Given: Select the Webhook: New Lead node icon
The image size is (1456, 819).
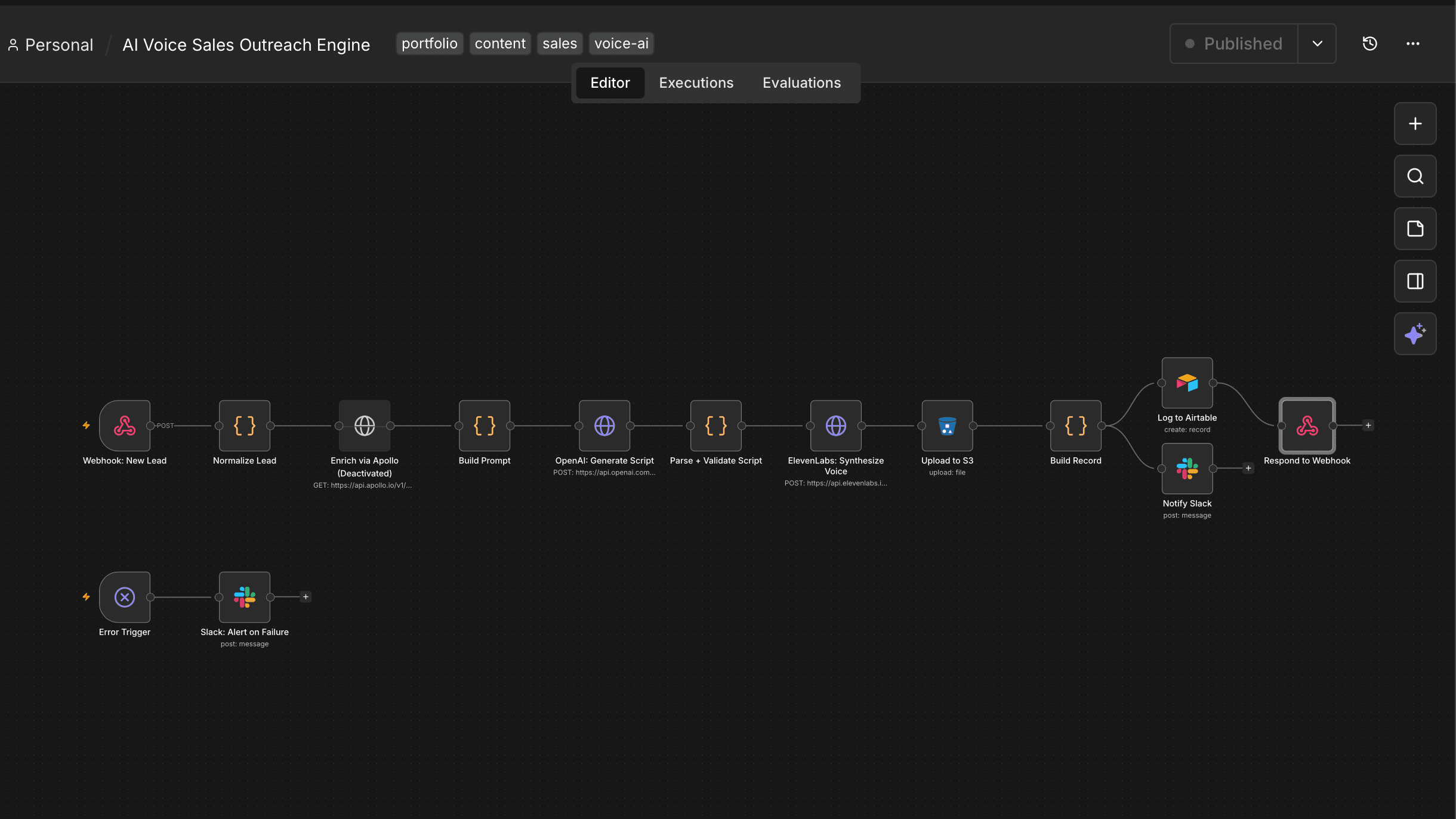Looking at the screenshot, I should tap(125, 426).
